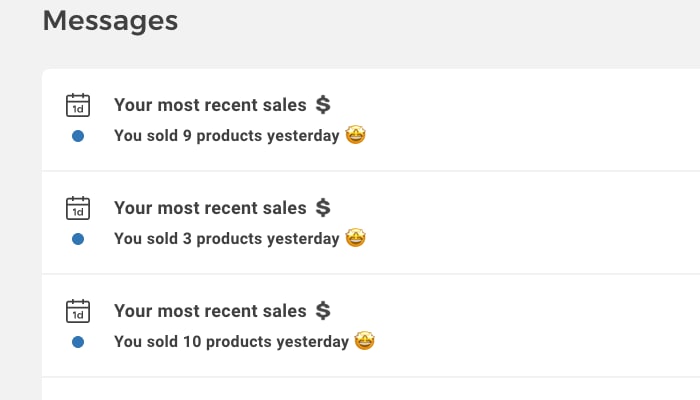Click the star-eyes emoji after 9 products yesterday
Viewport: 700px width, 400px height.
pyautogui.click(x=355, y=135)
